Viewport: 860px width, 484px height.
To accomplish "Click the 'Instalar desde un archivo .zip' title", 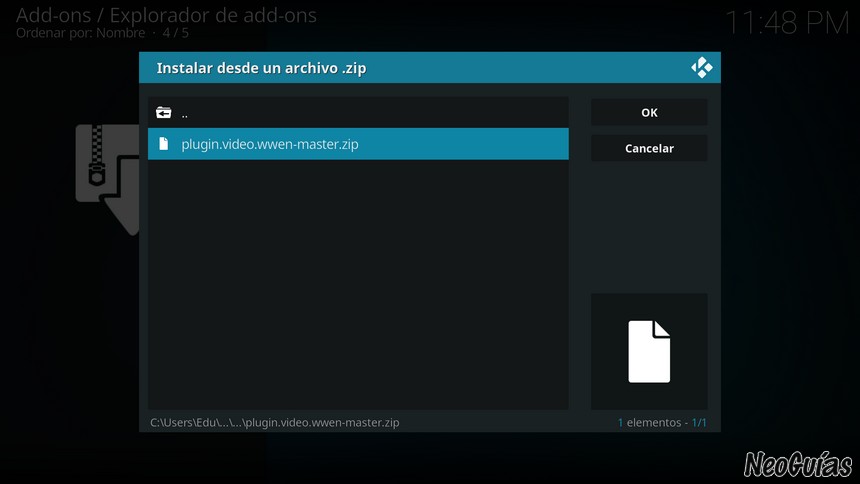I will click(x=262, y=68).
